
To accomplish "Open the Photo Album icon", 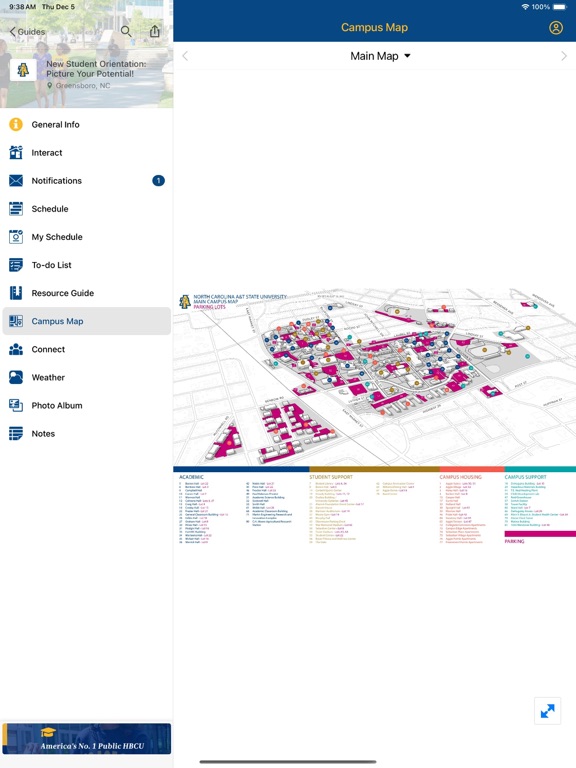I will click(x=16, y=406).
